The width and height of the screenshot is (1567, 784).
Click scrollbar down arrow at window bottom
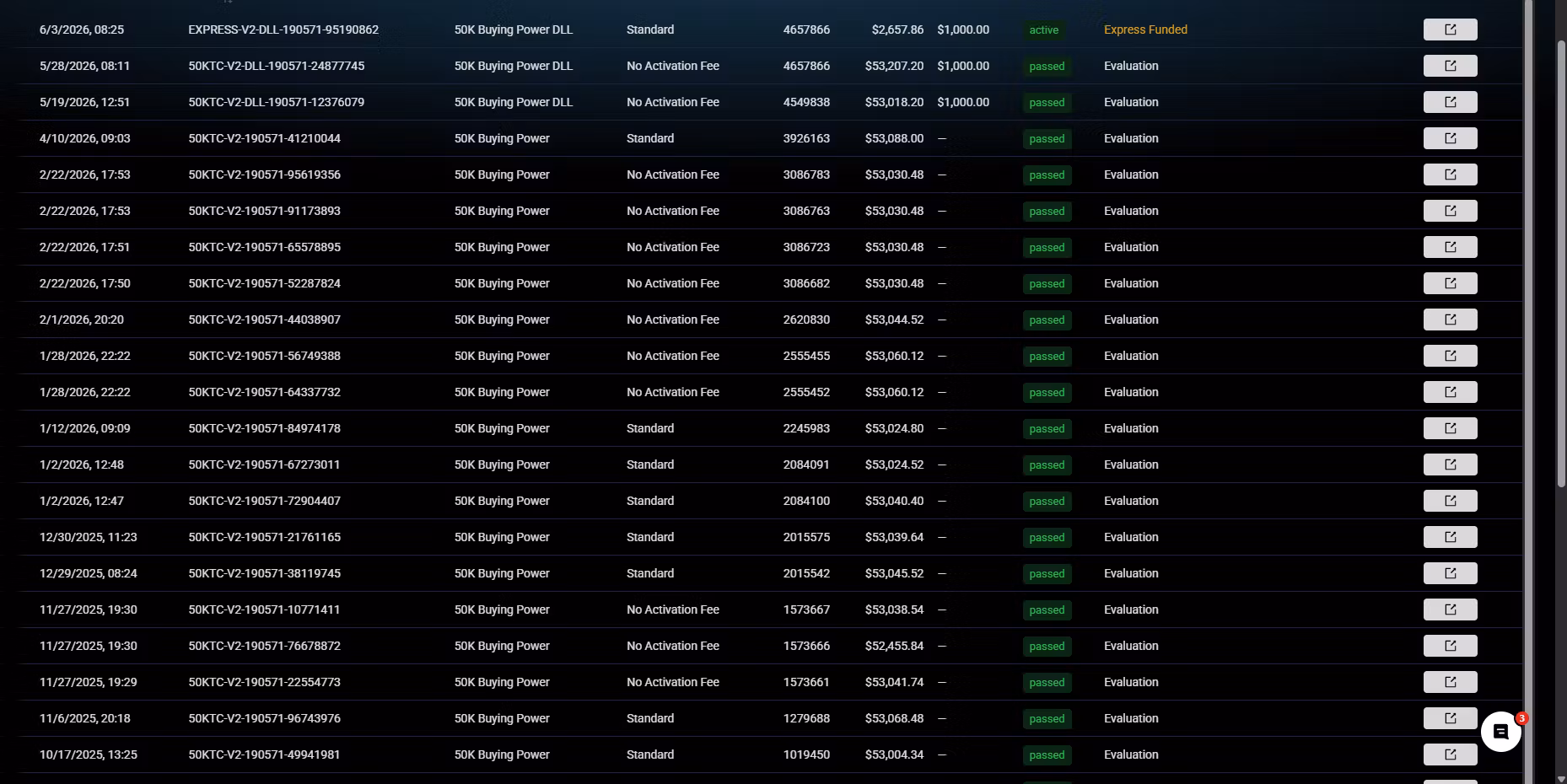tap(1561, 778)
